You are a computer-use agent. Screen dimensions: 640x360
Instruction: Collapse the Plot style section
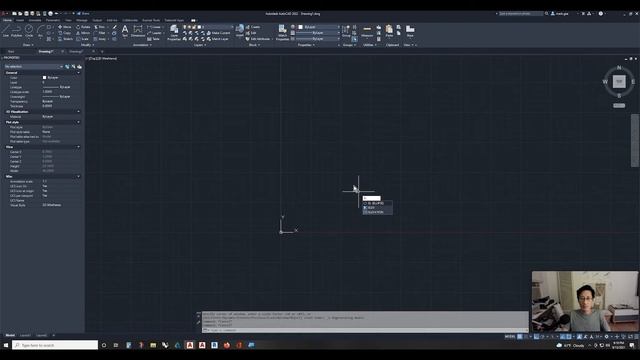coord(78,122)
